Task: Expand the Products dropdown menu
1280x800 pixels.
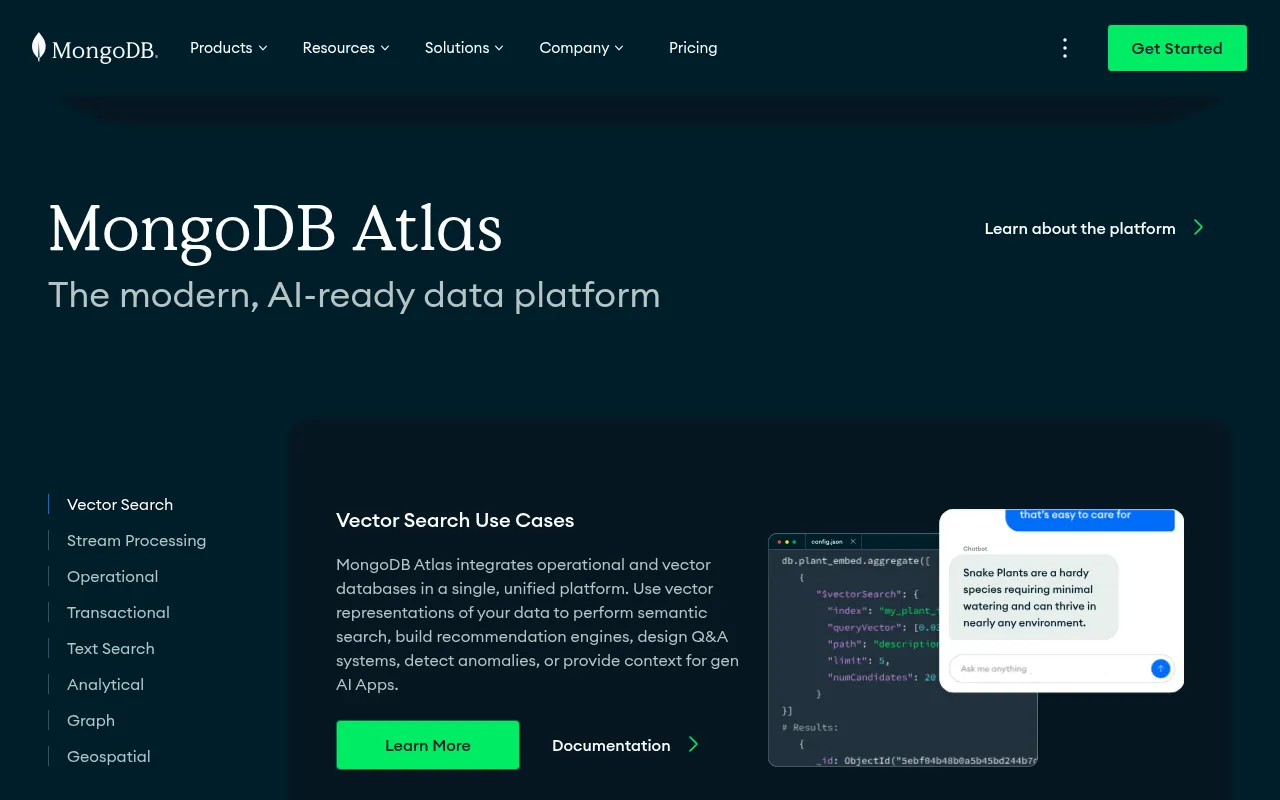Action: point(229,48)
